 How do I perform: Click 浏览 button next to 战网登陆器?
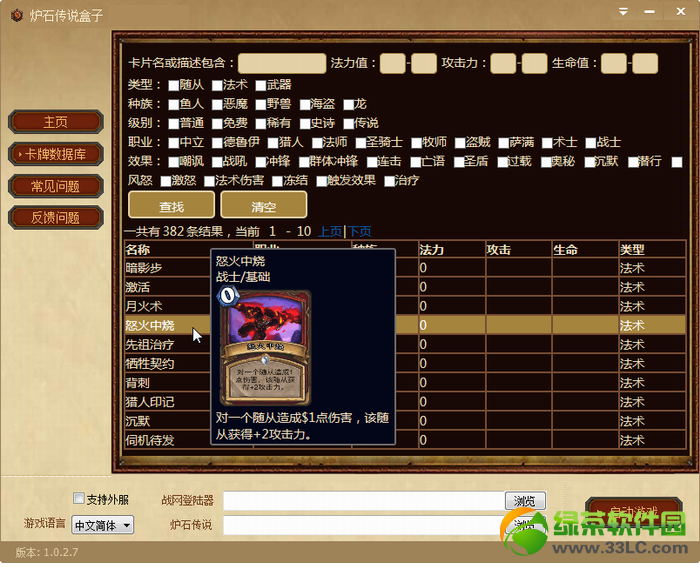[x=525, y=501]
